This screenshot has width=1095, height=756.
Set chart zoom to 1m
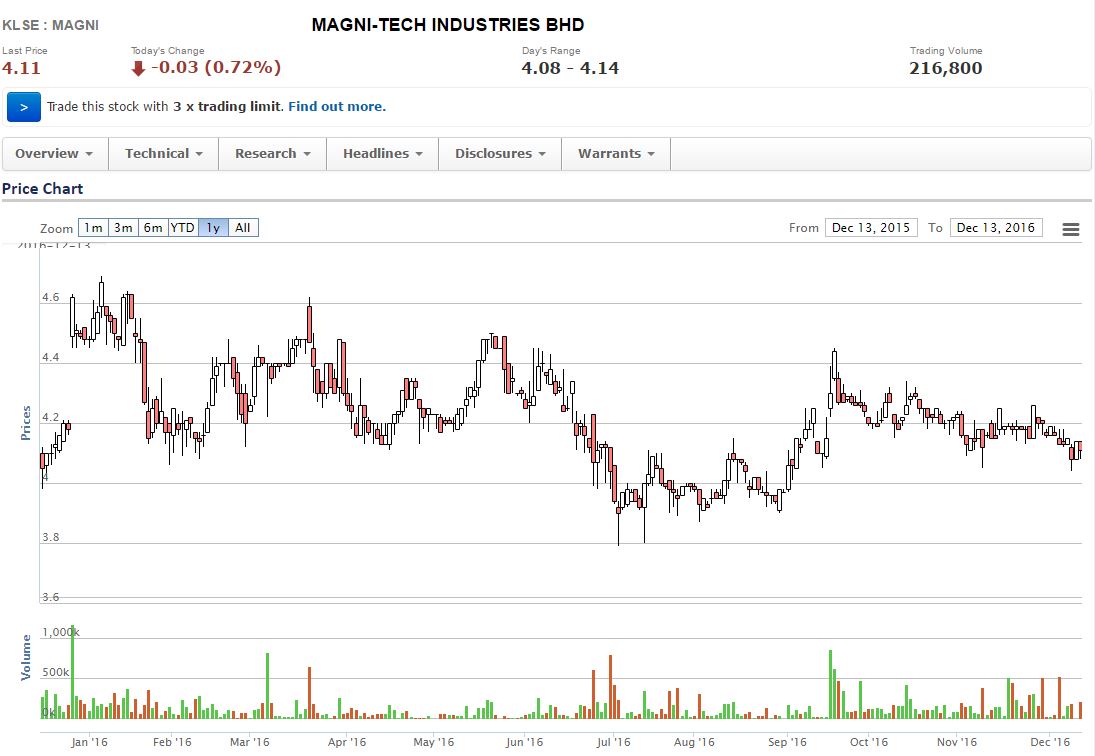(94, 228)
